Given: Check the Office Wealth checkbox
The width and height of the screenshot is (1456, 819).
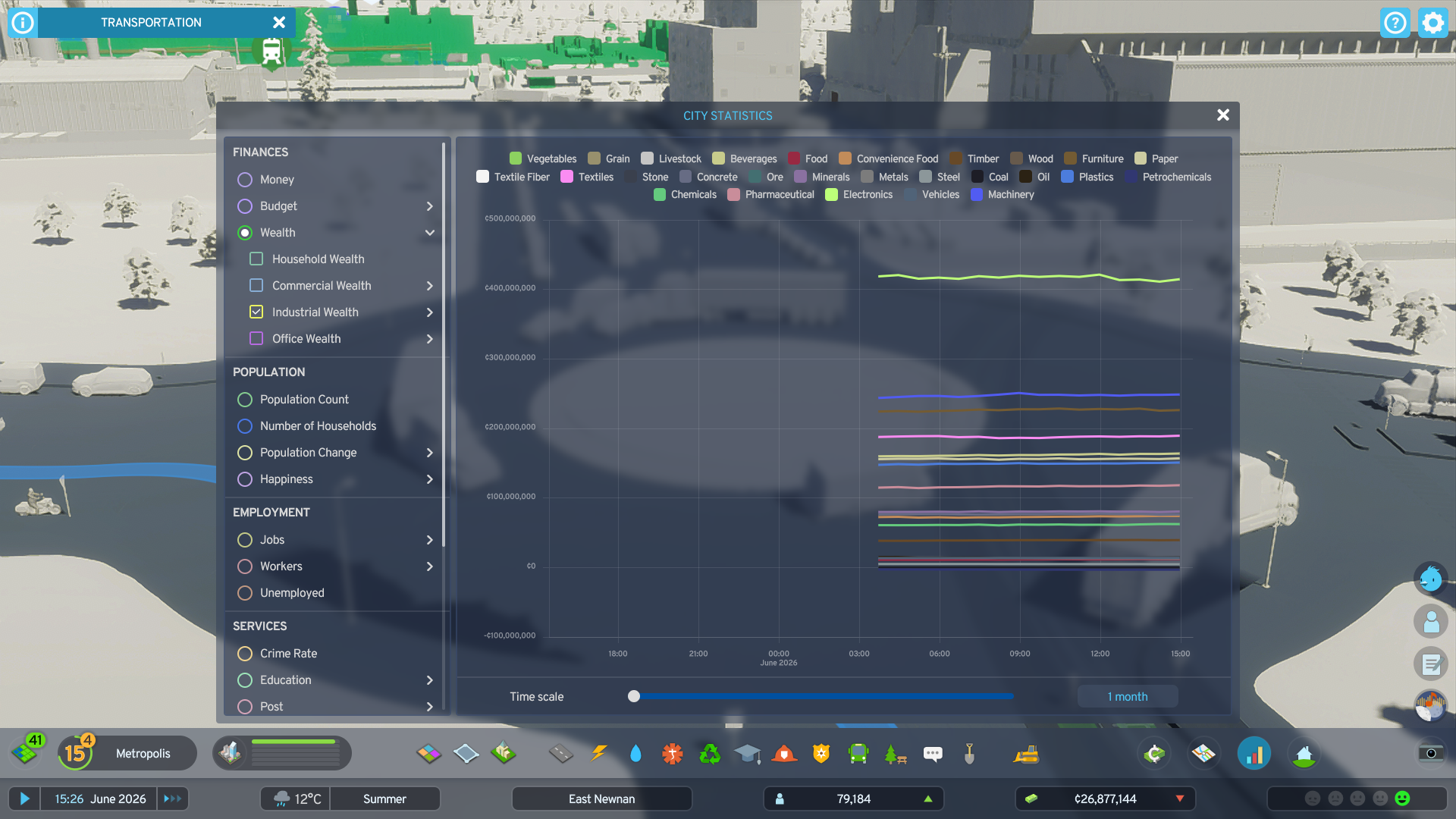Looking at the screenshot, I should pyautogui.click(x=256, y=339).
